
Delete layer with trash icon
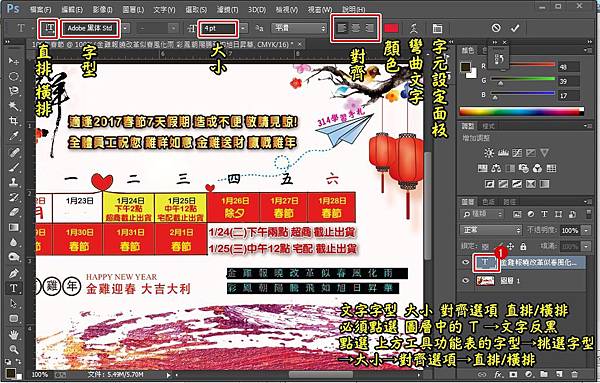pos(574,374)
